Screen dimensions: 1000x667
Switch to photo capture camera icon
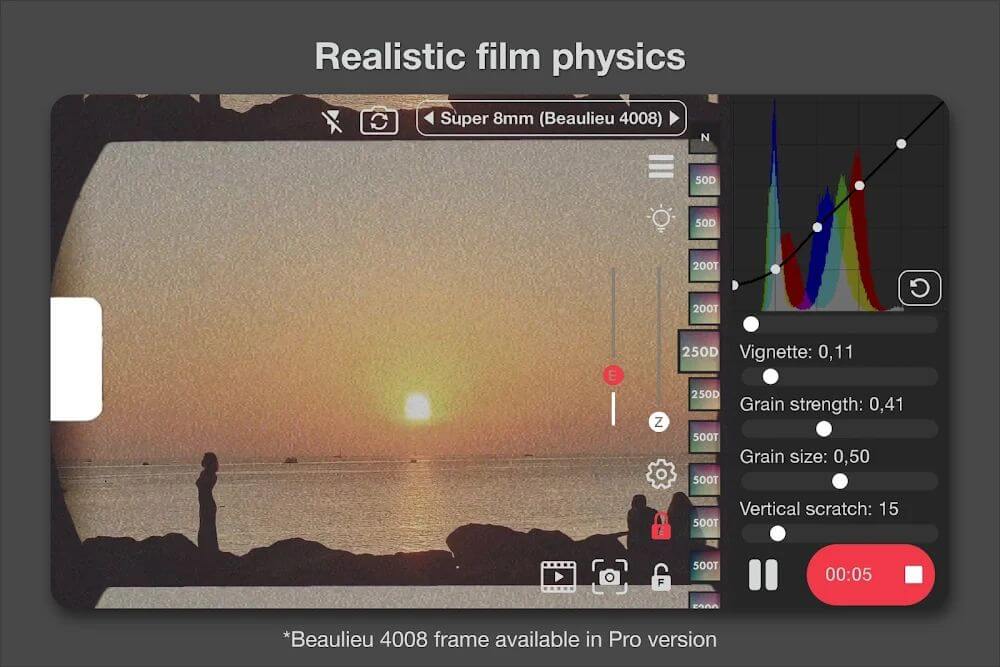pos(610,576)
